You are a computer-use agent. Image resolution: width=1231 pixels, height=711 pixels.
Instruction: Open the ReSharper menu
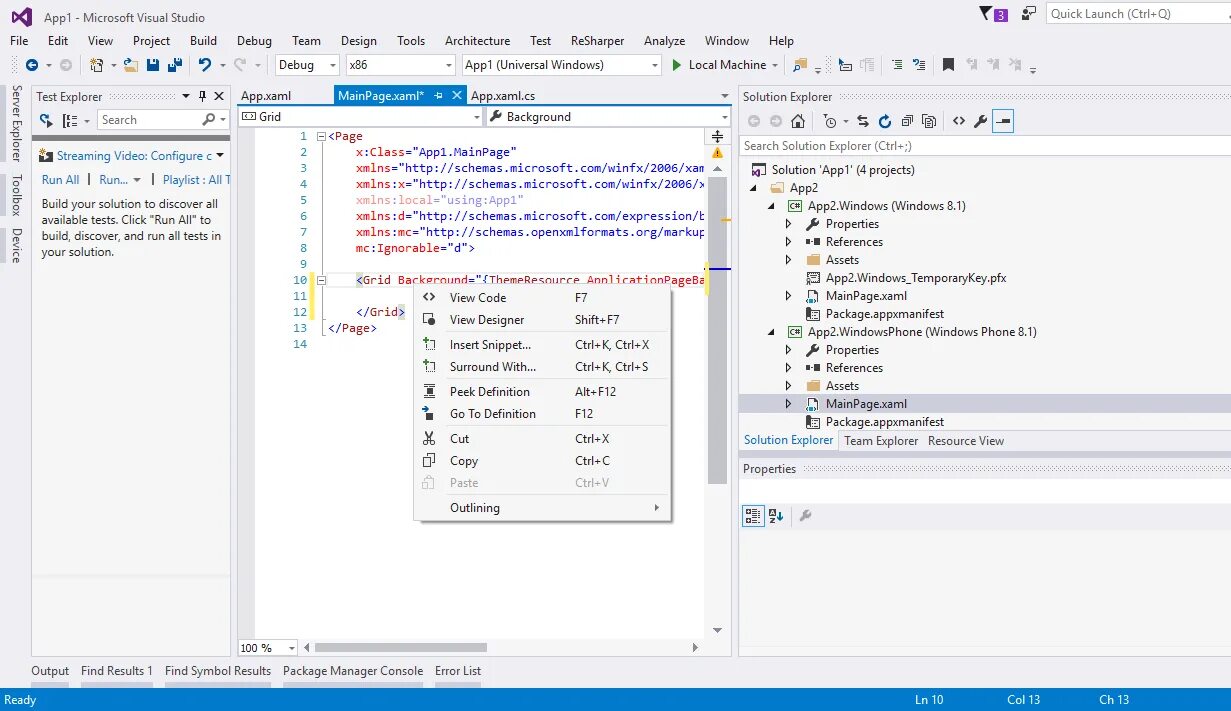pyautogui.click(x=597, y=41)
